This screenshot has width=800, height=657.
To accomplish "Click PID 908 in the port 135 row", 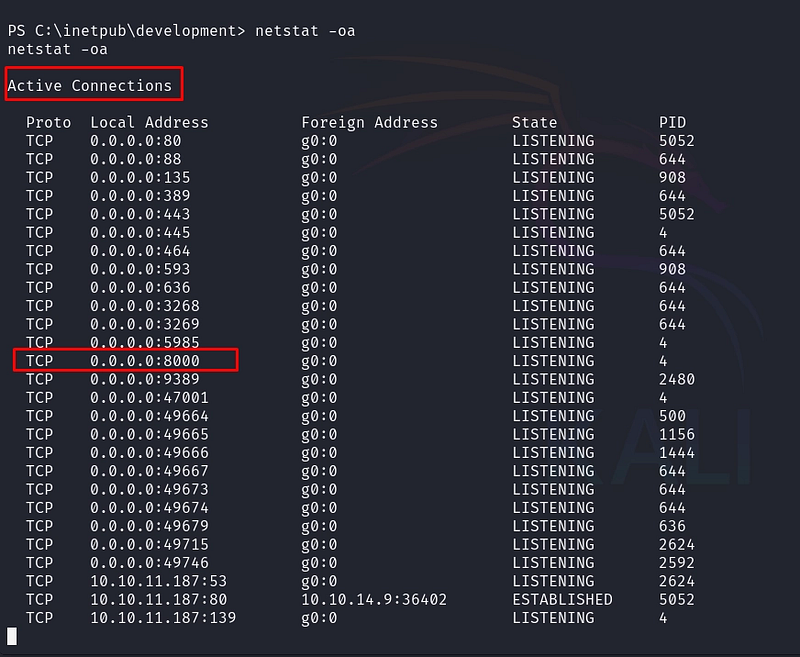I will coord(672,178).
